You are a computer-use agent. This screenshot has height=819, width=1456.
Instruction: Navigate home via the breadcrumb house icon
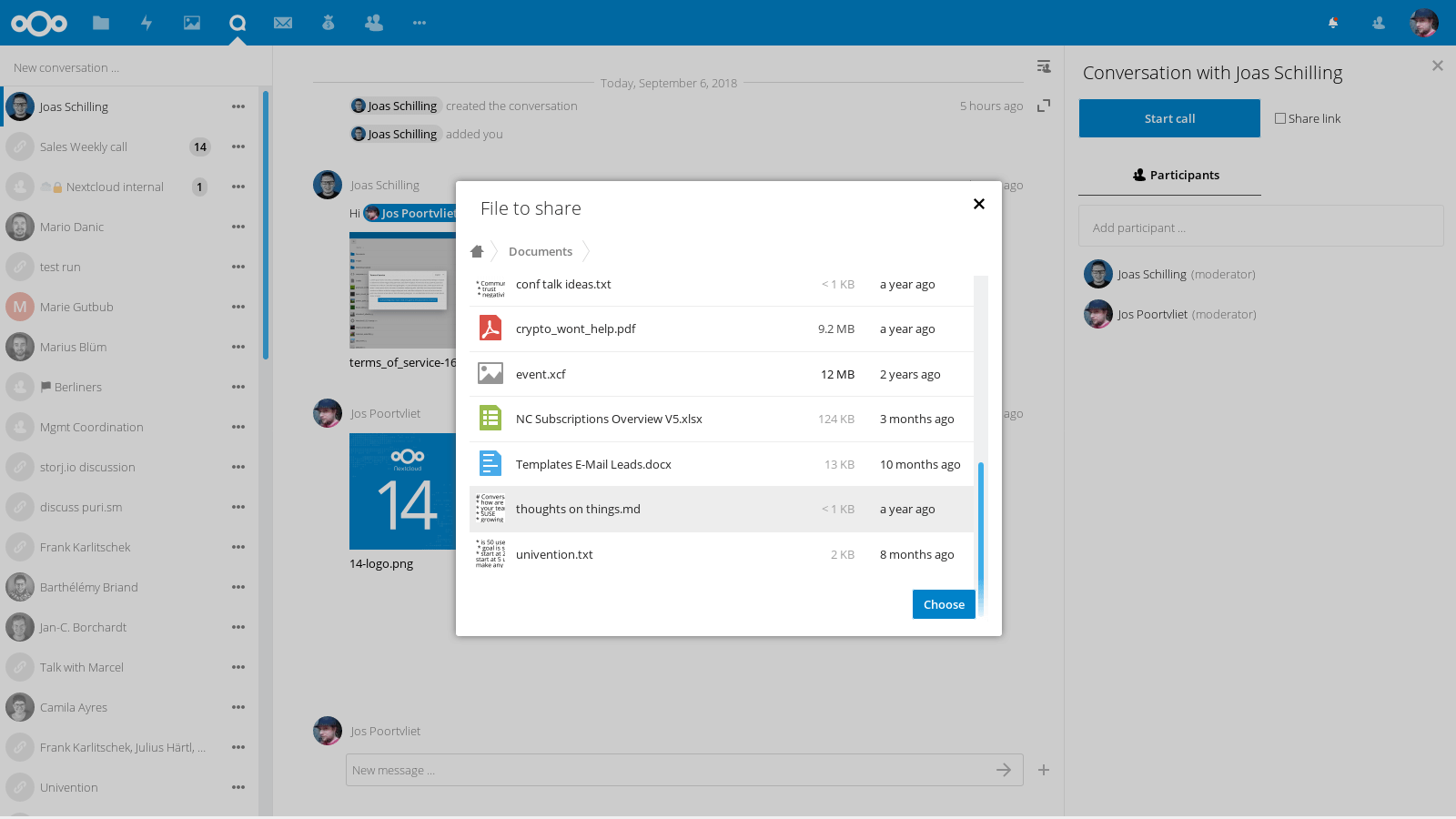pyautogui.click(x=479, y=251)
